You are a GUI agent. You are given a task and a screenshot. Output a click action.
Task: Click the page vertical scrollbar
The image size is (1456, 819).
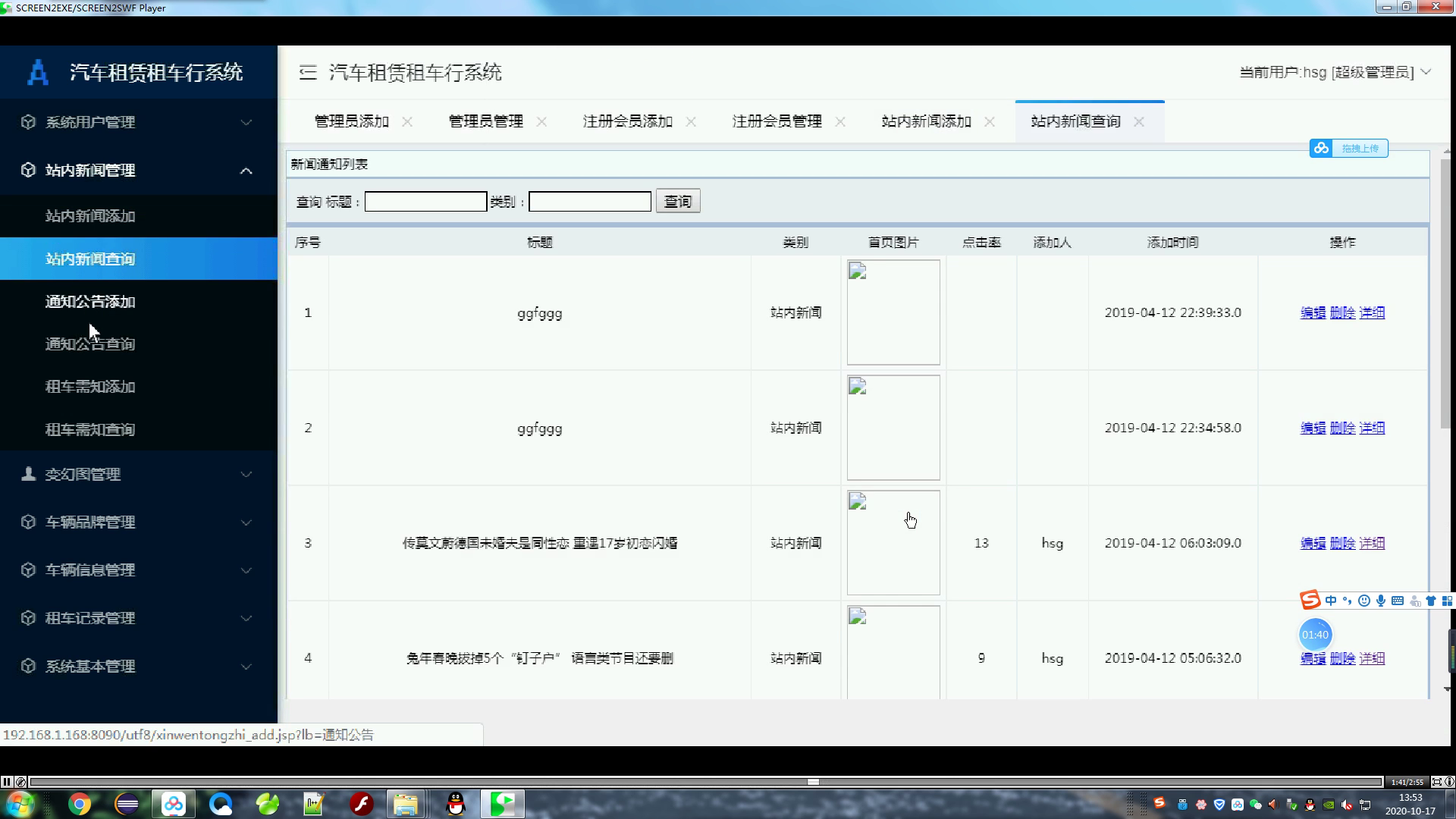[1446, 294]
